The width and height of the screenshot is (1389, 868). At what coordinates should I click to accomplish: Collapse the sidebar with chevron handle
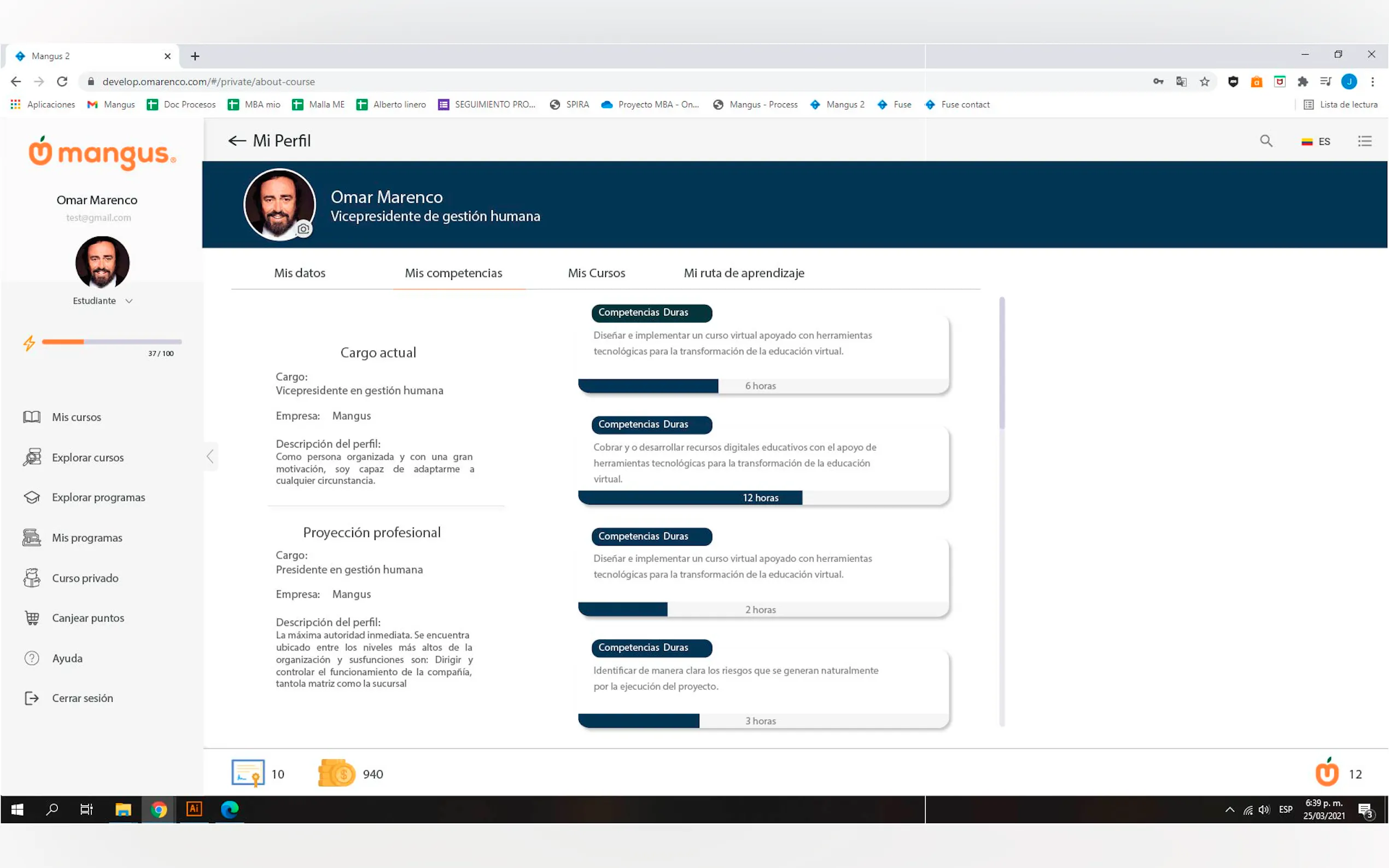point(210,456)
